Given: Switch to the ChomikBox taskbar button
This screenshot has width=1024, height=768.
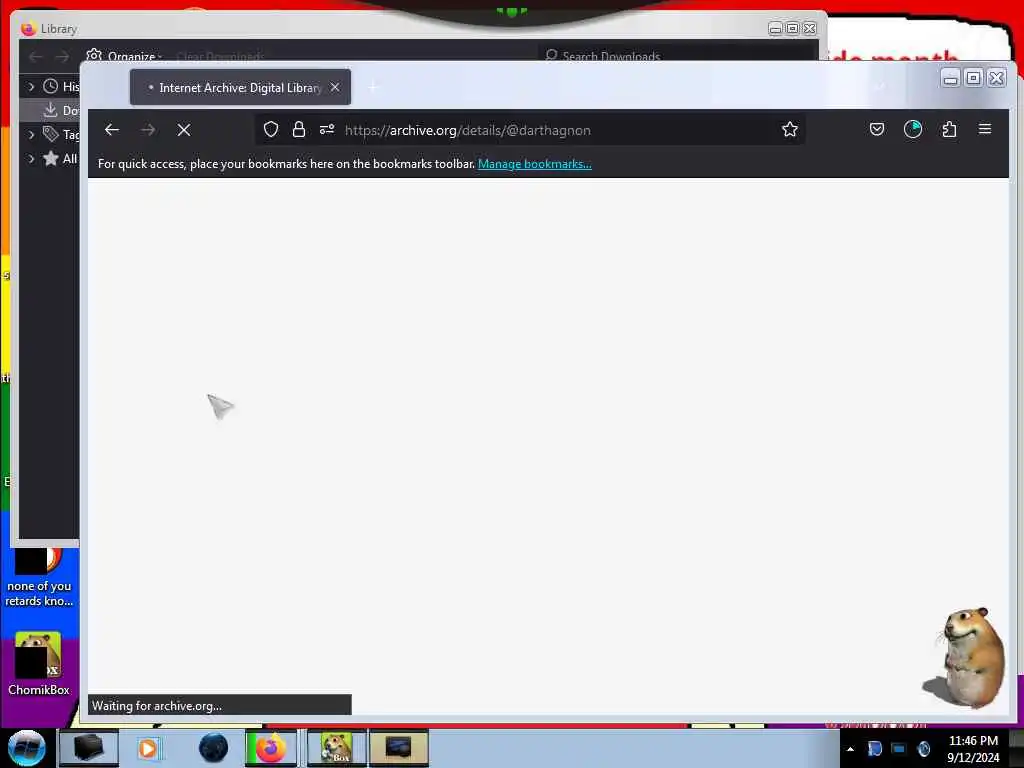Looking at the screenshot, I should point(337,748).
